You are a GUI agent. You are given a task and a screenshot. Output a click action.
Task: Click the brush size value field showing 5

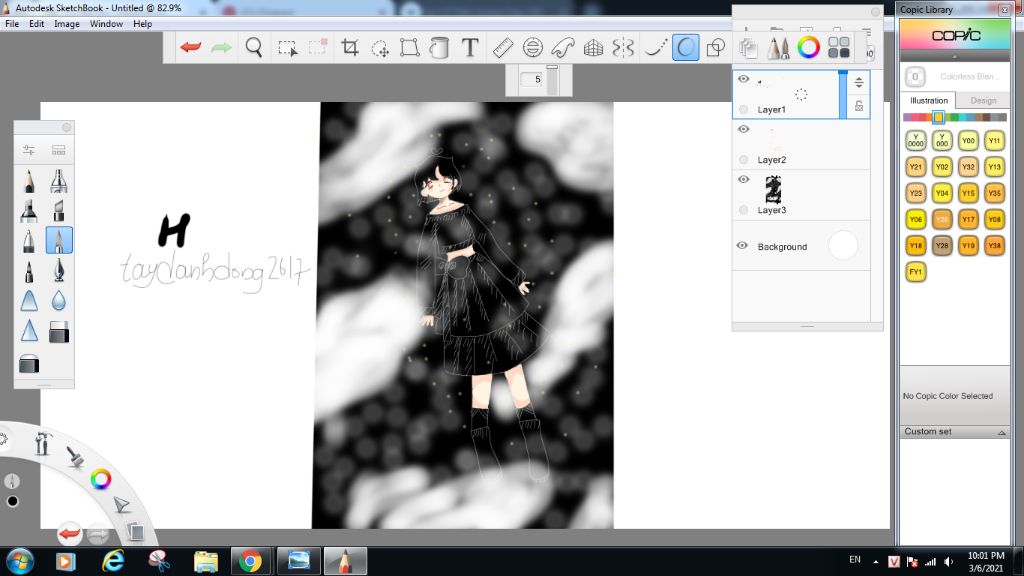point(532,80)
